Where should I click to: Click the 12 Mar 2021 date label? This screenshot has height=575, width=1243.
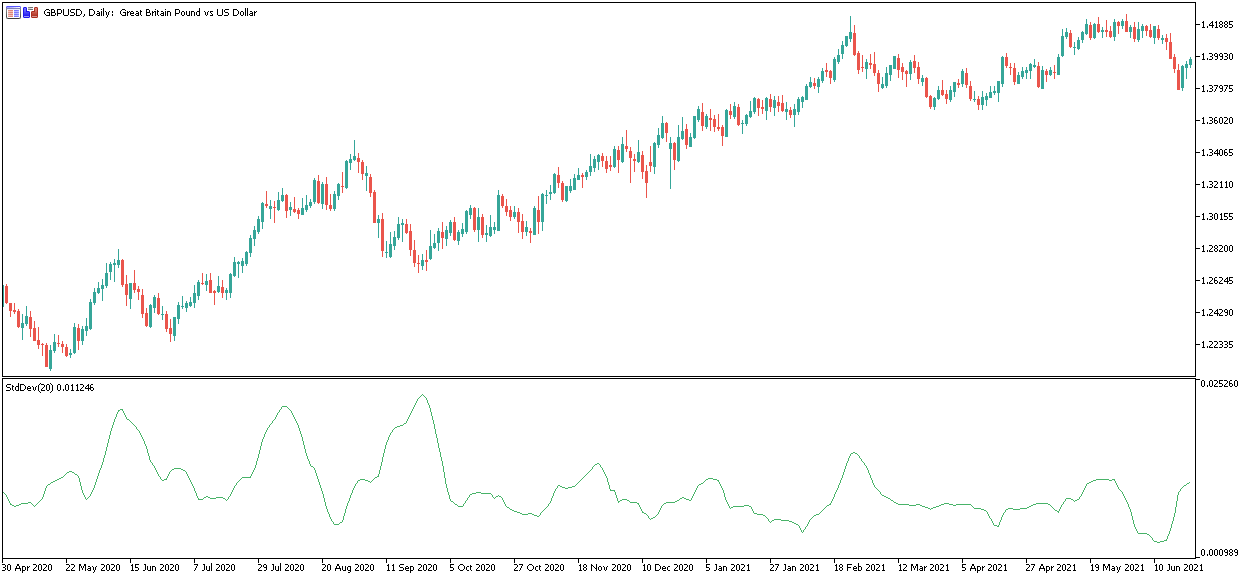(924, 567)
